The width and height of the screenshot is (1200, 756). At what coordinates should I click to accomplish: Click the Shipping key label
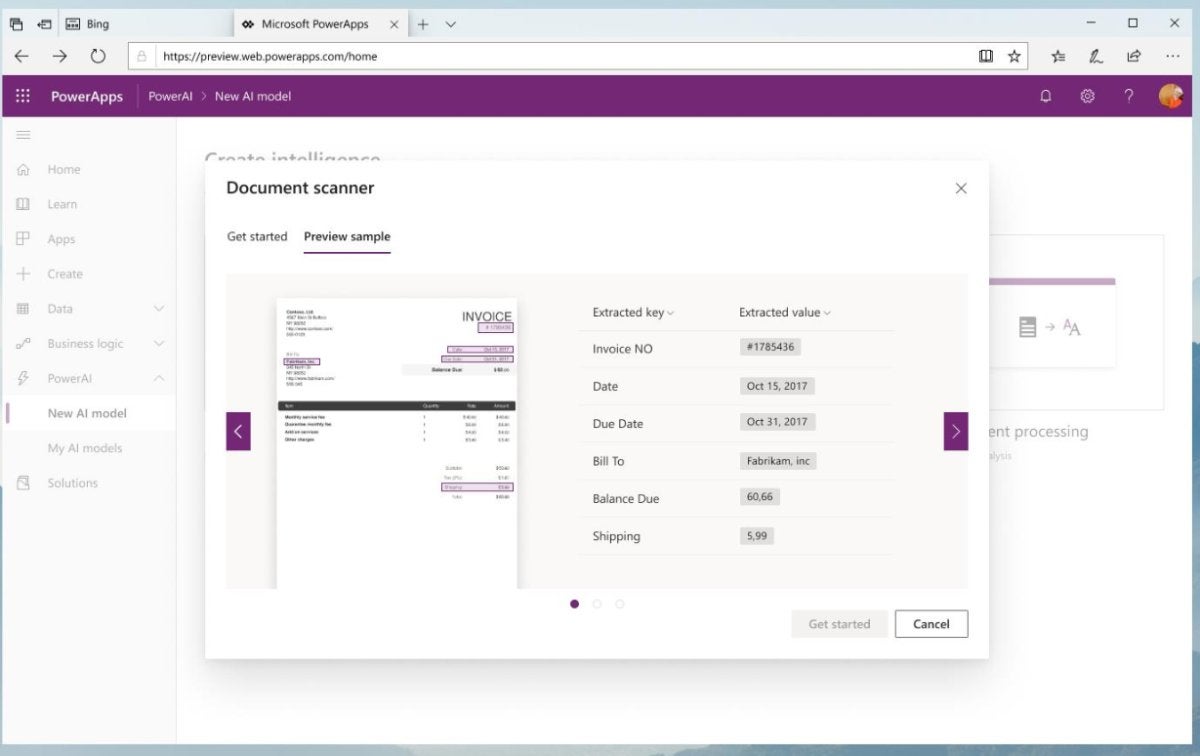click(616, 536)
